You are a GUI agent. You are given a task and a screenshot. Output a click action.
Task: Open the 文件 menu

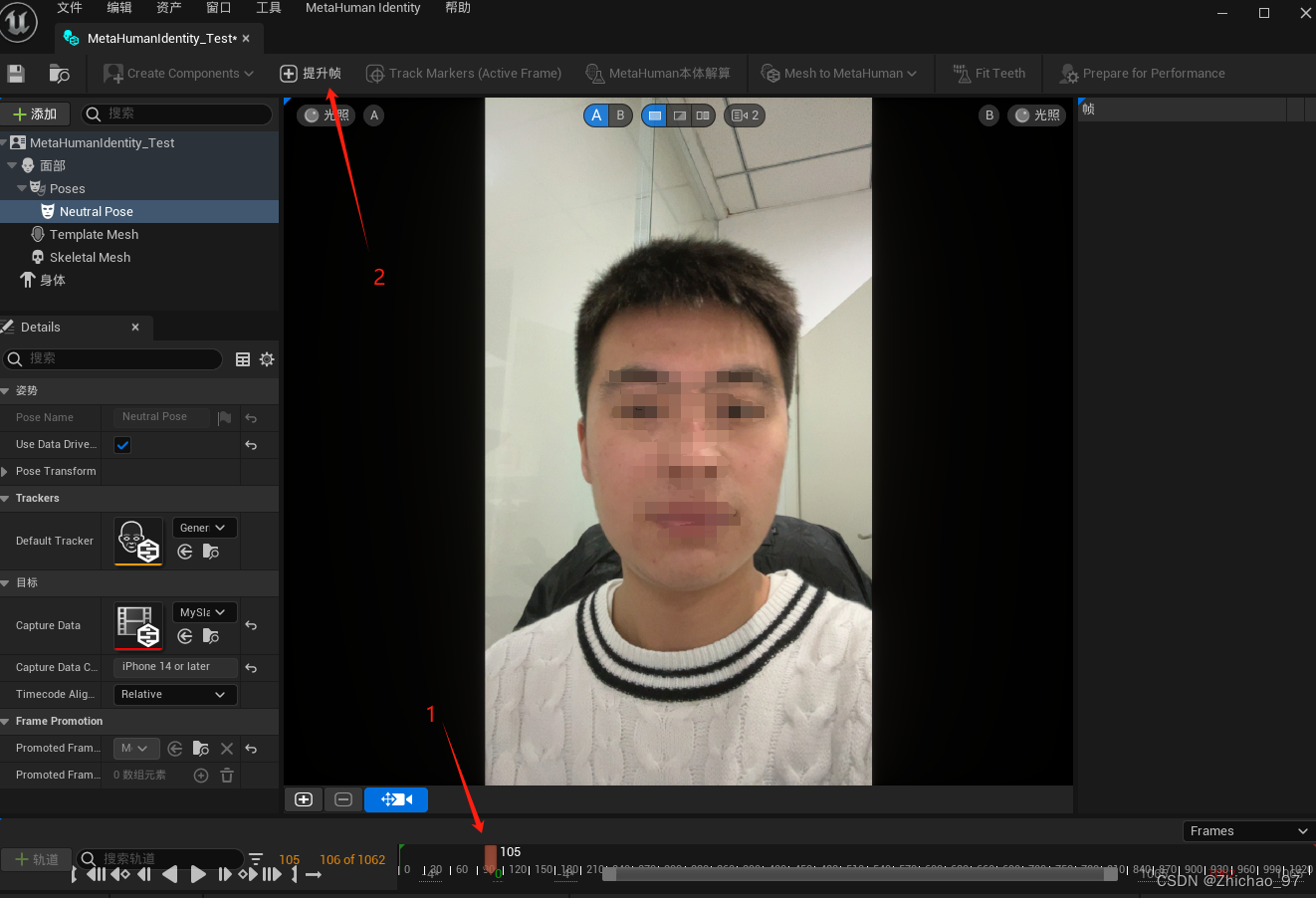(70, 8)
